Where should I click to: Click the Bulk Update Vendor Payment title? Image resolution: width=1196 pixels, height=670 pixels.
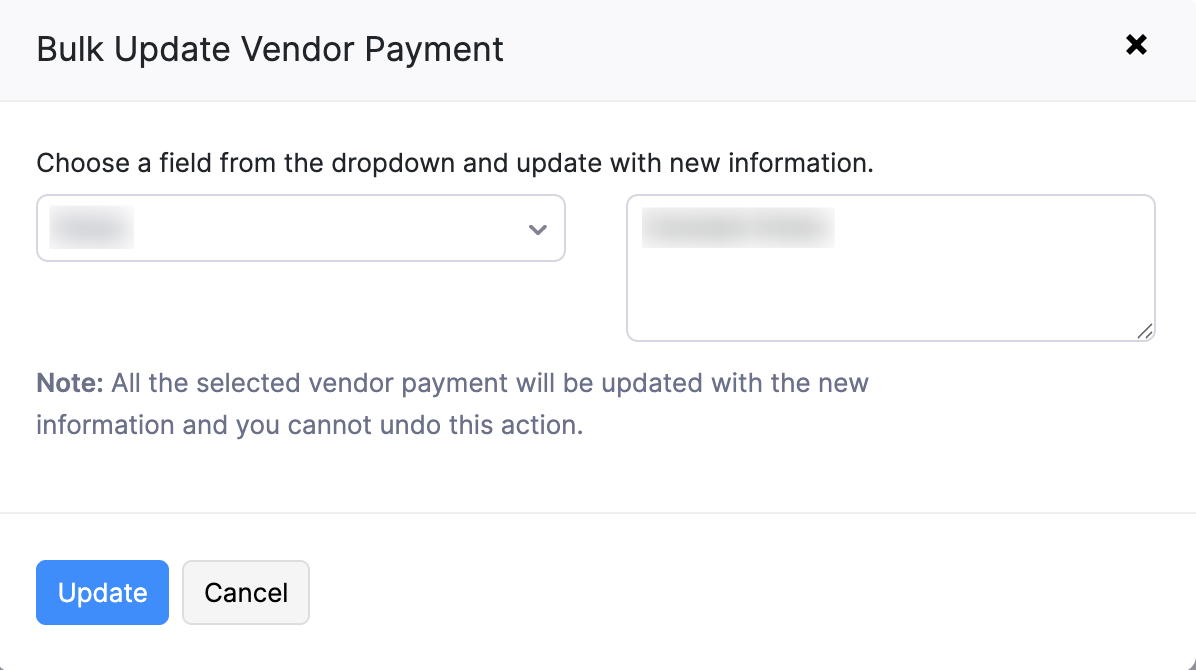point(270,49)
